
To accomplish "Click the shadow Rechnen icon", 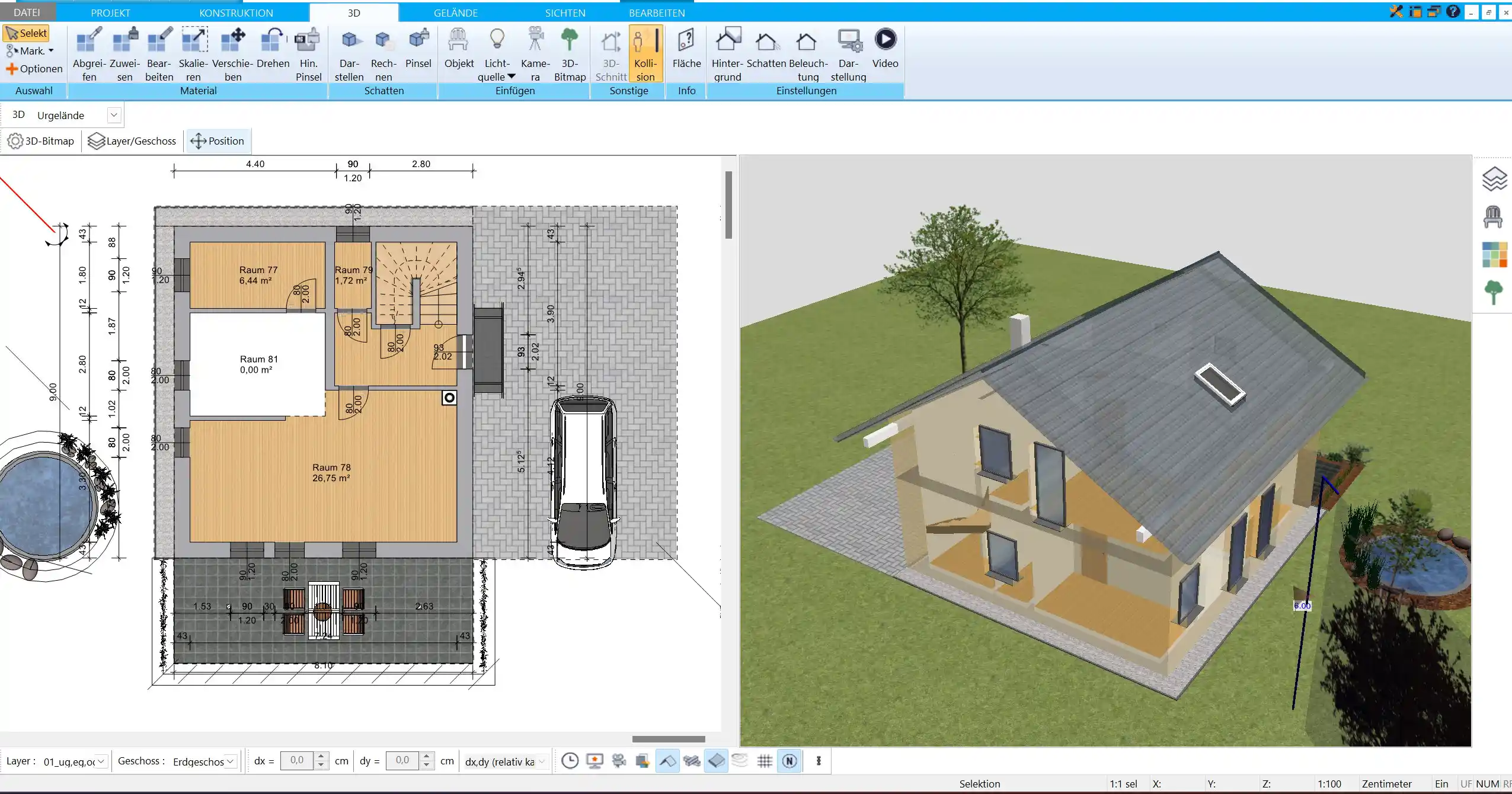I will [x=383, y=55].
